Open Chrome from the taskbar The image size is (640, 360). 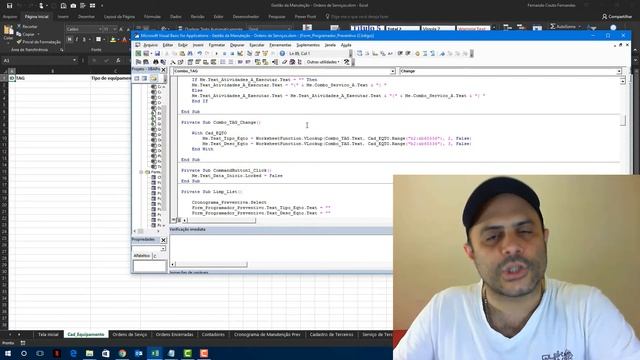[x=122, y=353]
